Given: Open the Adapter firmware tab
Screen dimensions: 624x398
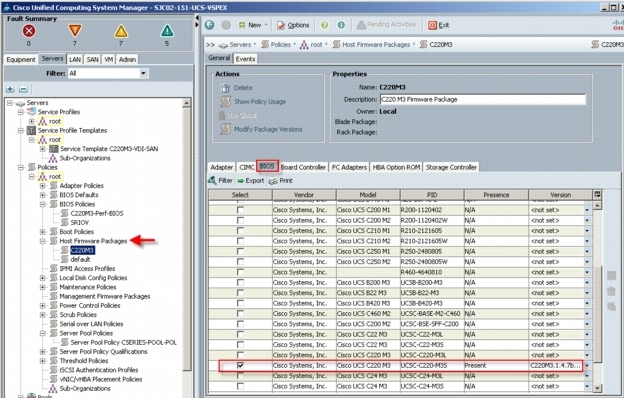Looking at the screenshot, I should [222, 167].
